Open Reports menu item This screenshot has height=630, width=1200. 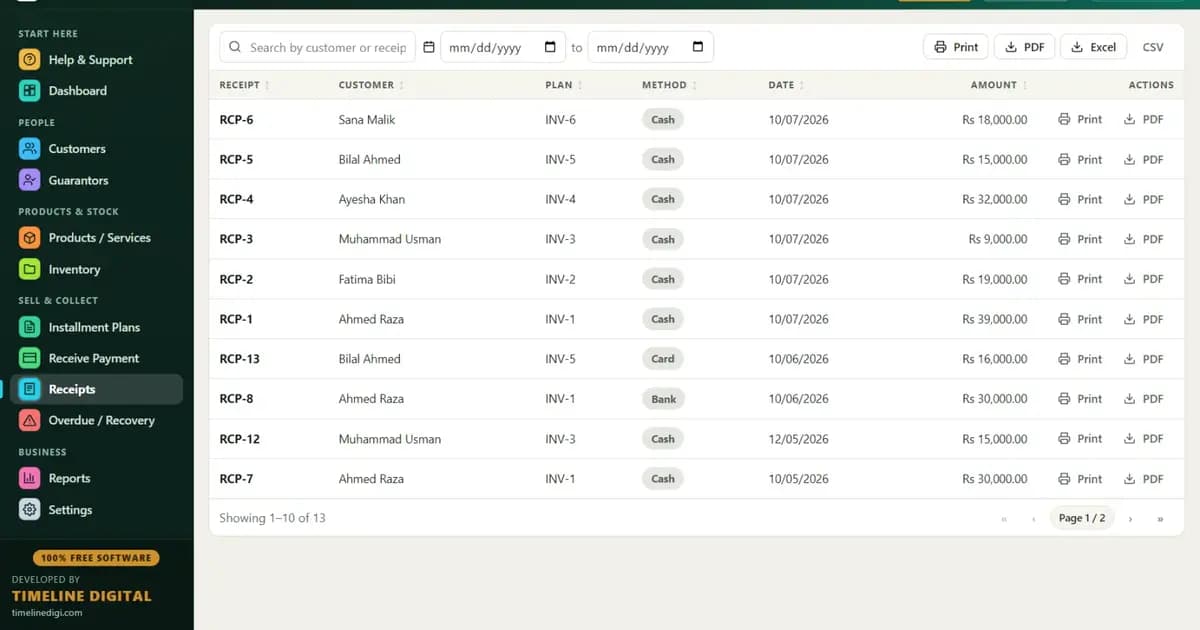pos(96,478)
